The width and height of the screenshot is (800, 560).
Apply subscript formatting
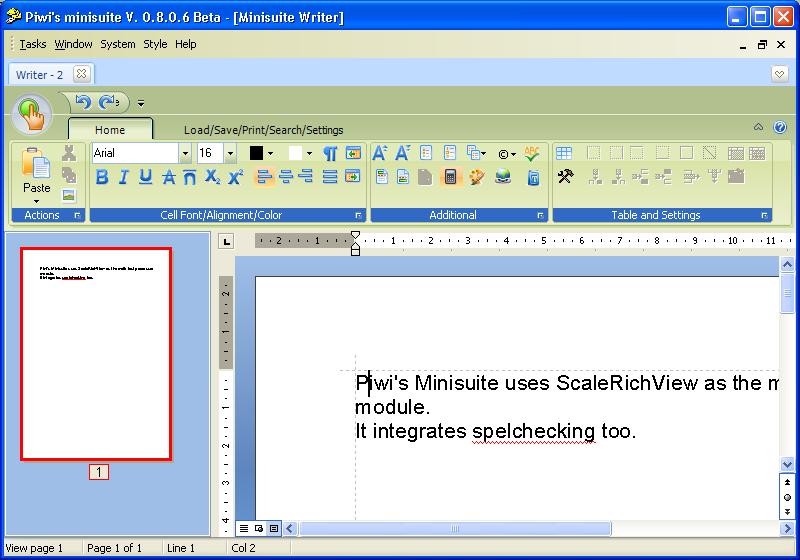tap(213, 177)
